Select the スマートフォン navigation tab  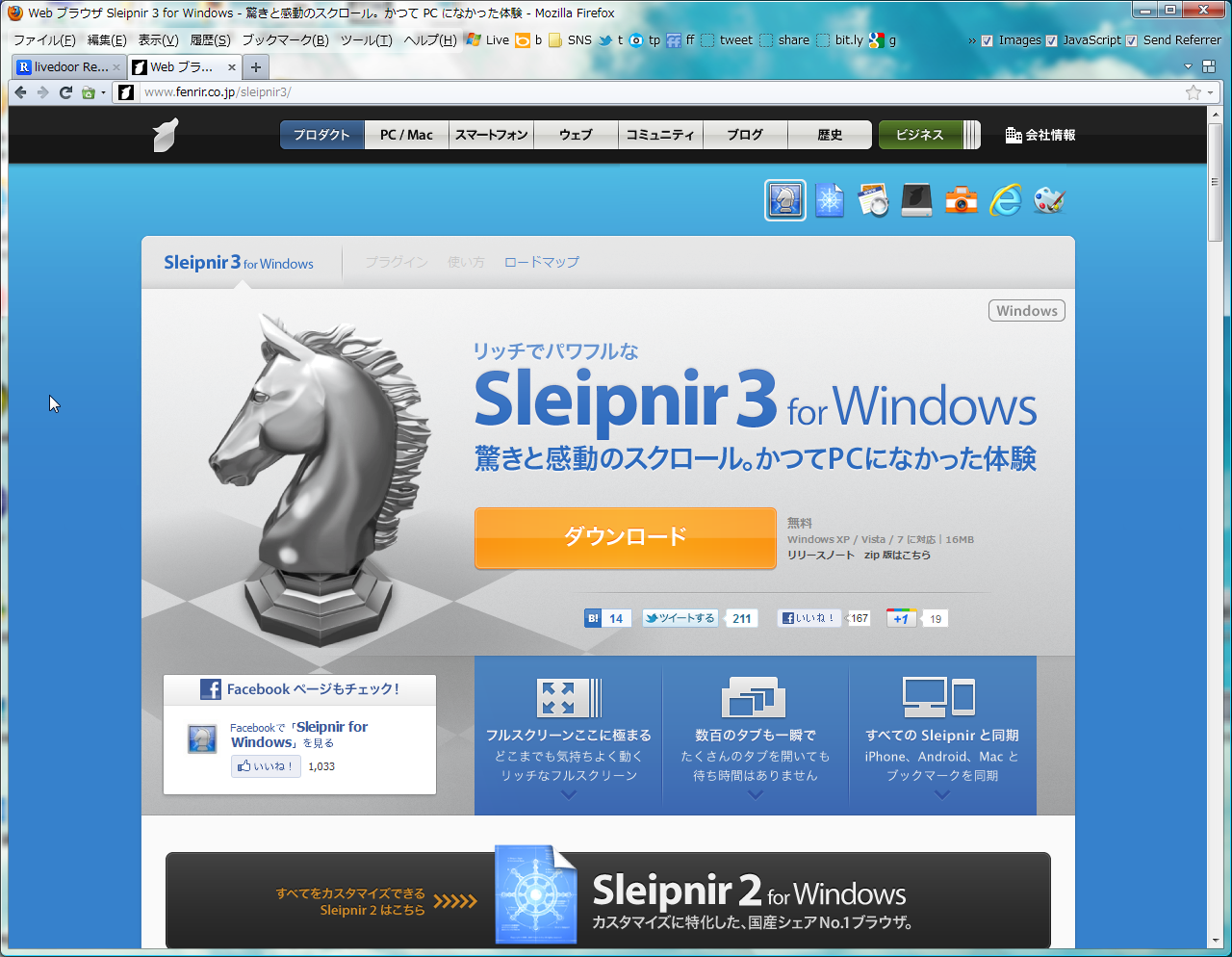492,135
